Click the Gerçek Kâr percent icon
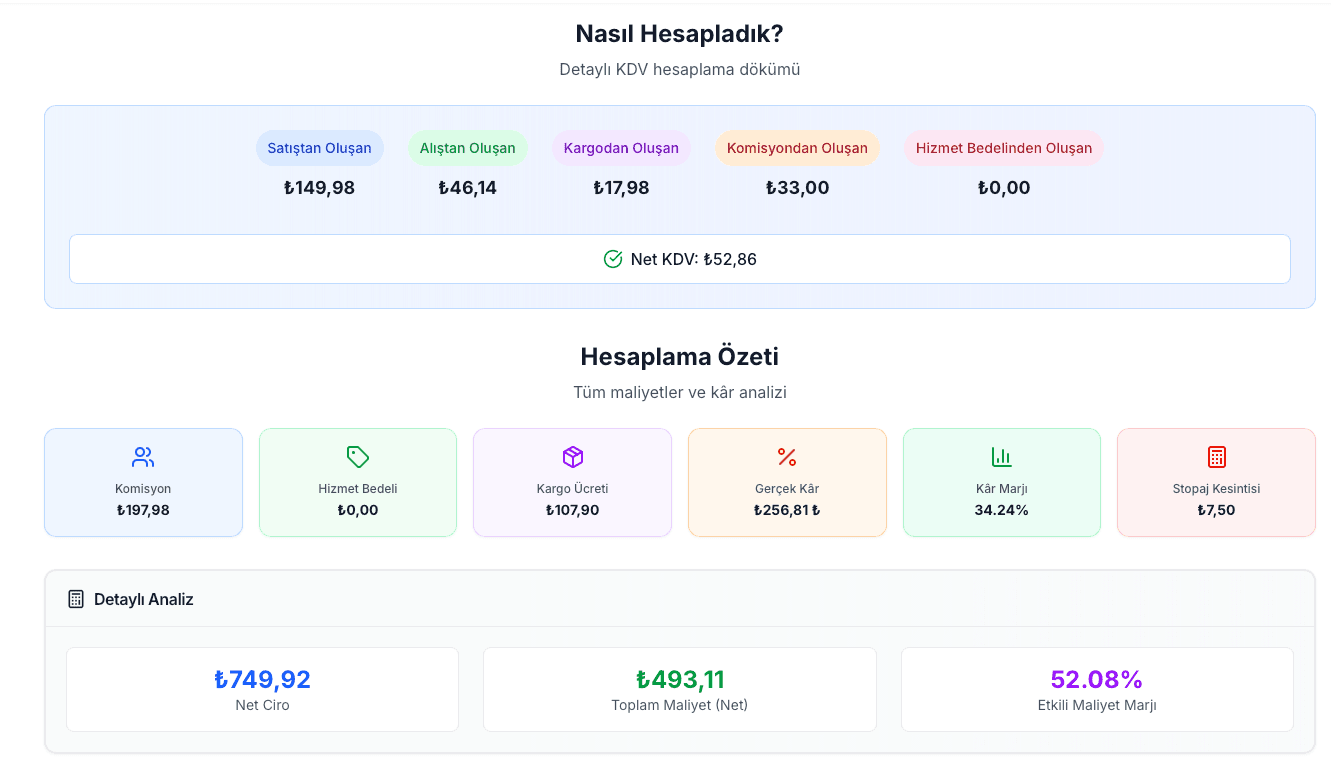 pos(787,457)
